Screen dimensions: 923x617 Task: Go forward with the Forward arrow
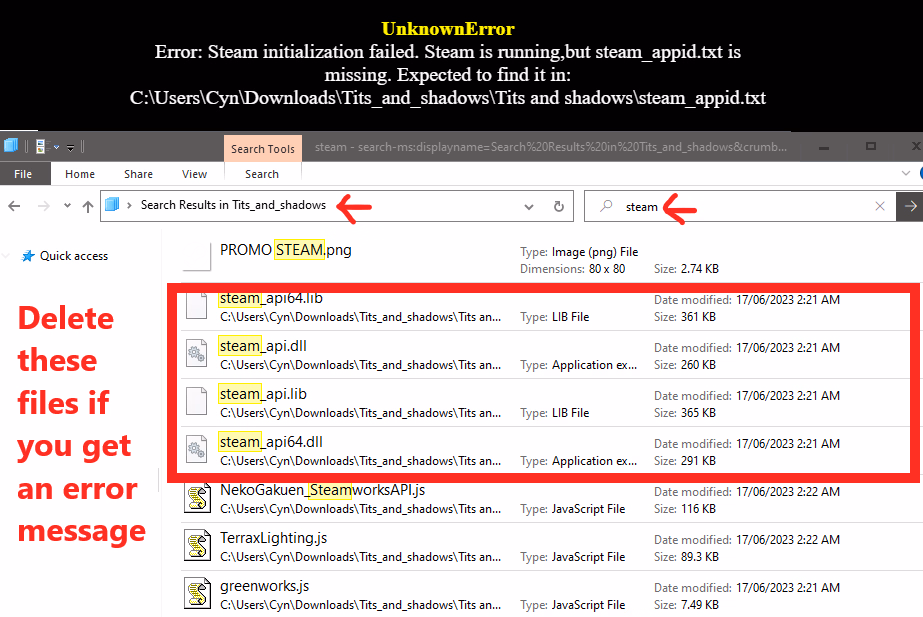click(x=44, y=206)
